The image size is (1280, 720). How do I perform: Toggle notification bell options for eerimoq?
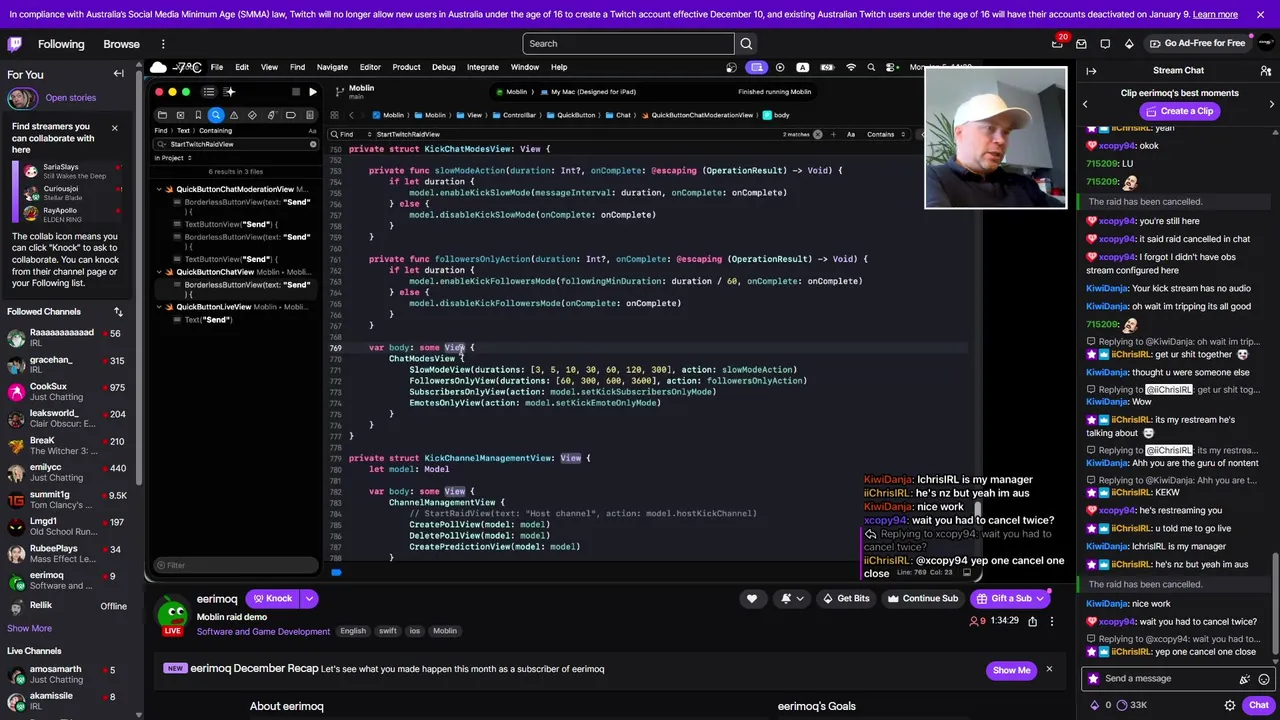click(x=791, y=598)
